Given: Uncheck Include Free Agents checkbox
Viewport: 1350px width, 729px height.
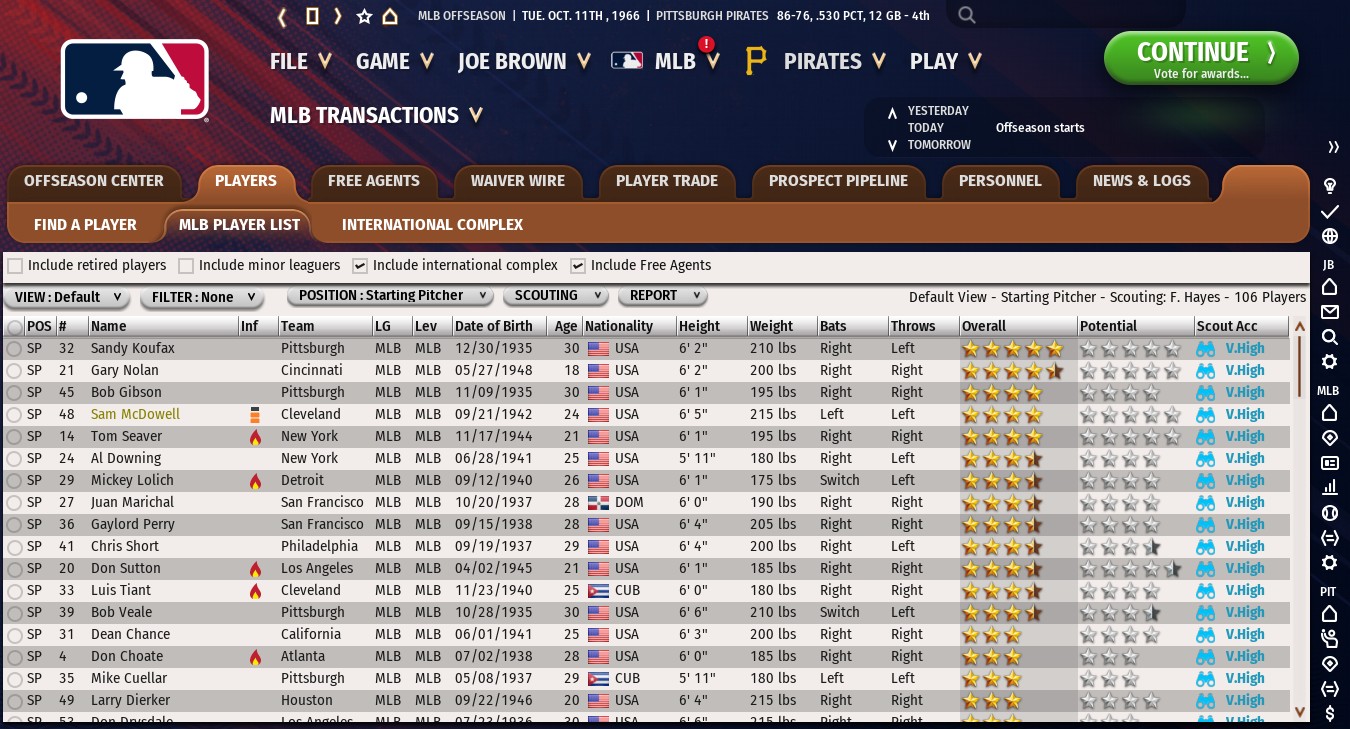Looking at the screenshot, I should (x=578, y=266).
